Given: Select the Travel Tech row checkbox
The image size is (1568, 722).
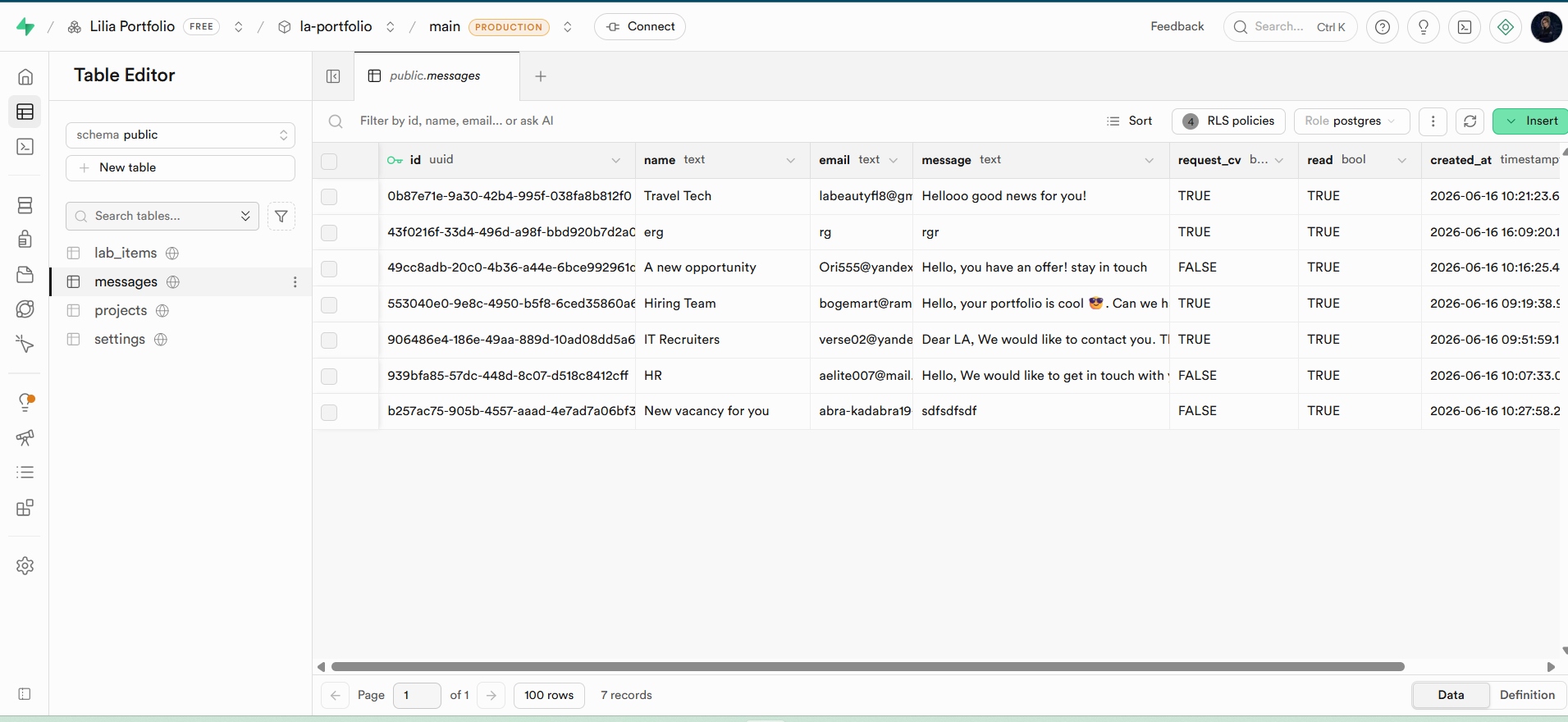Looking at the screenshot, I should tap(329, 197).
